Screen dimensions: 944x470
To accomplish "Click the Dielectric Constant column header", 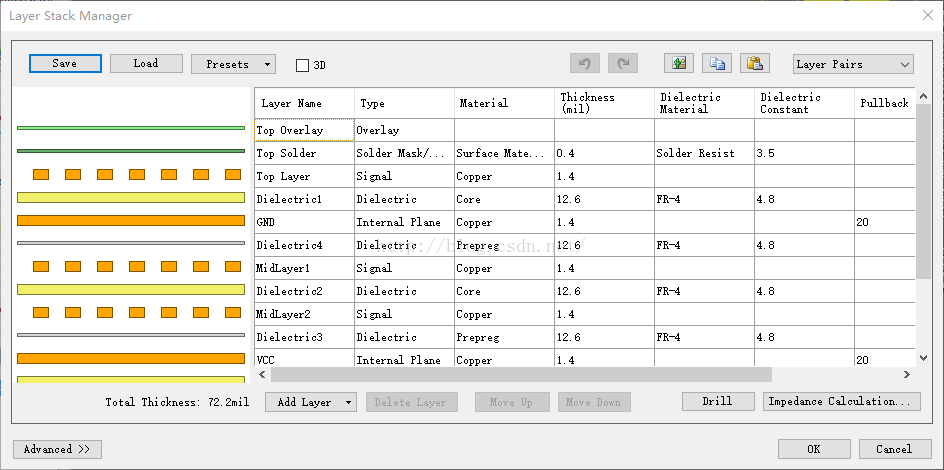I will point(804,103).
